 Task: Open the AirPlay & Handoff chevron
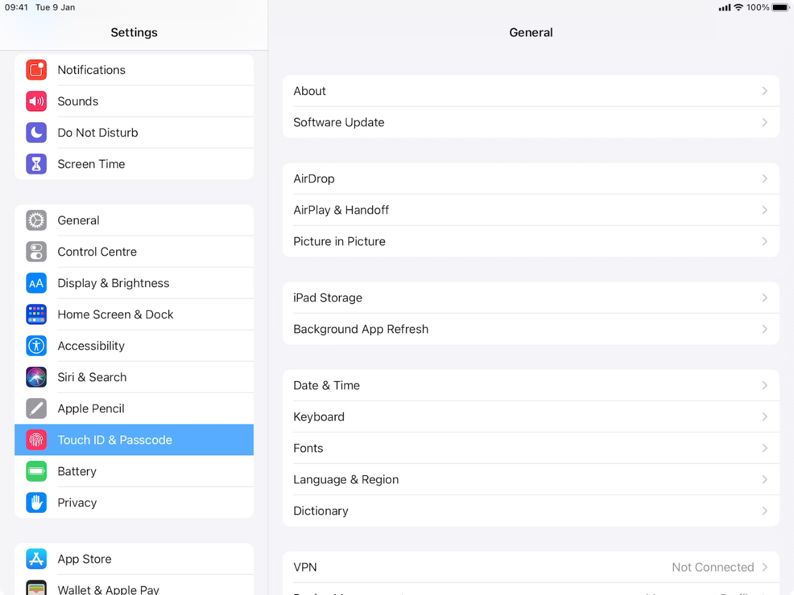[765, 210]
